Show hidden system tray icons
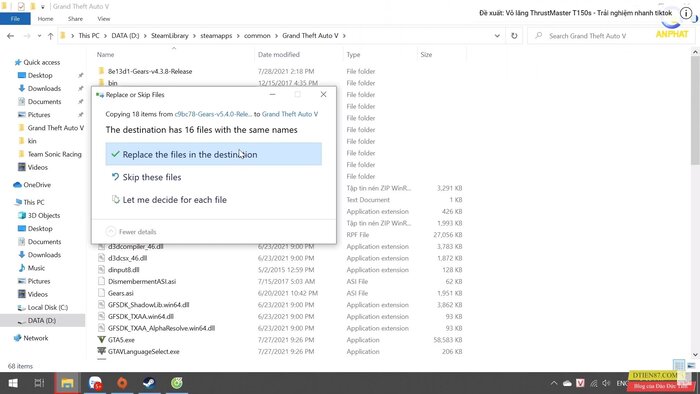This screenshot has width=700, height=394. pos(554,383)
